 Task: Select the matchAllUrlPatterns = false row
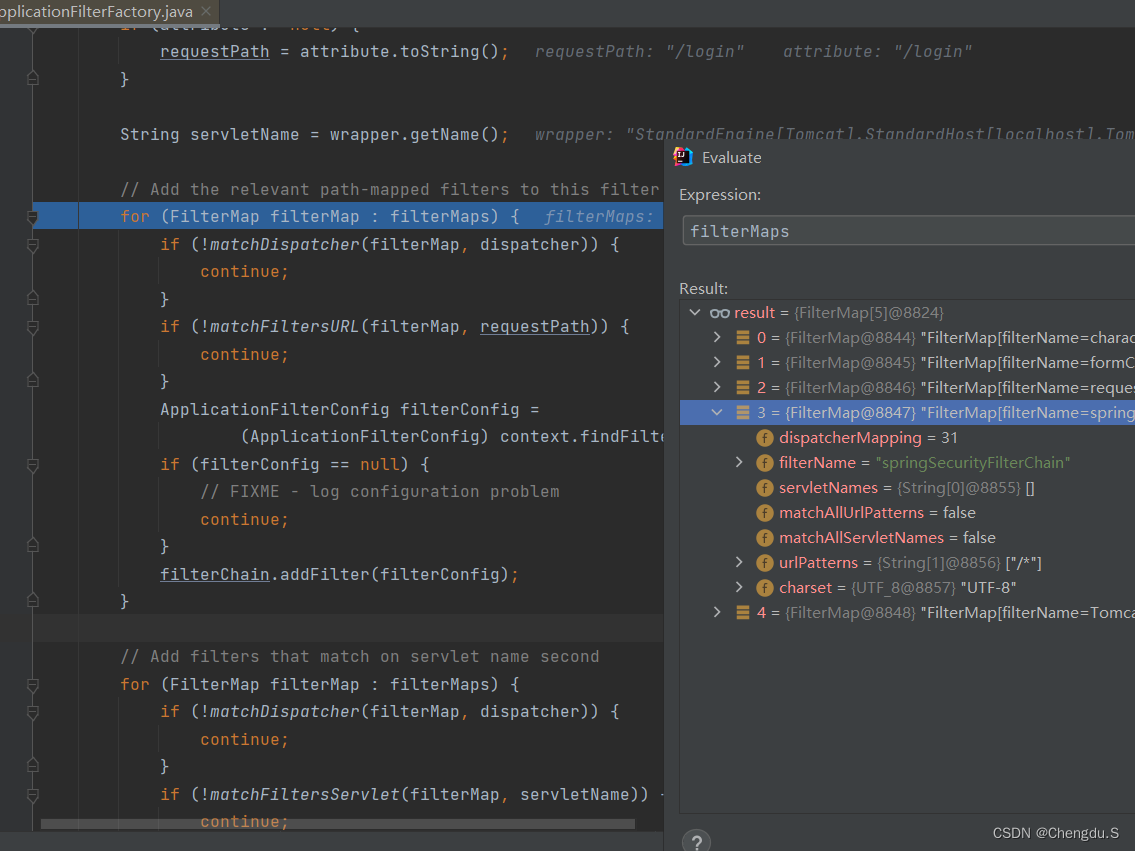908,512
